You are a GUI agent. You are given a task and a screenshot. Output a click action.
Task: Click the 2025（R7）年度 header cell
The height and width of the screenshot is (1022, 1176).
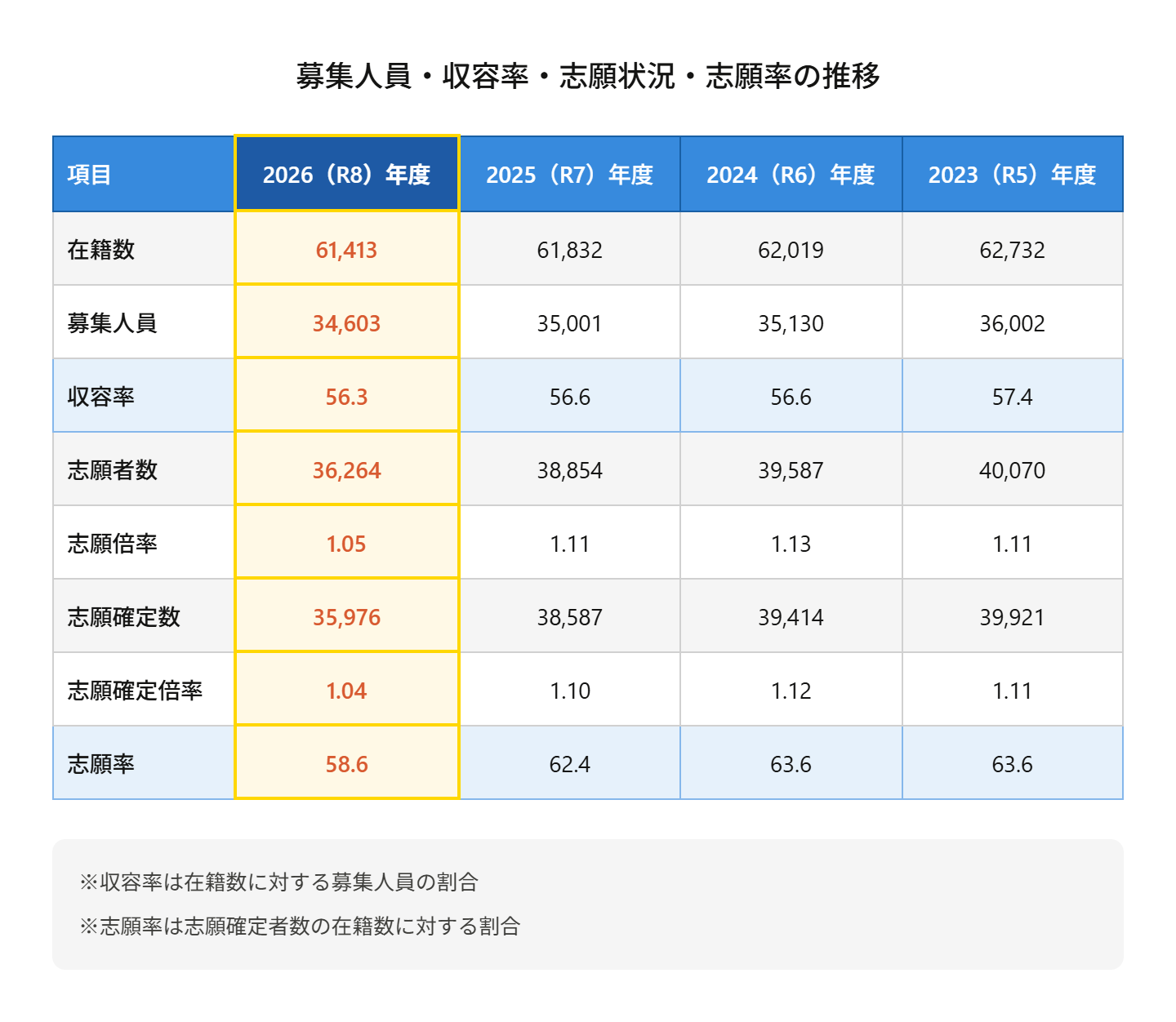point(569,175)
